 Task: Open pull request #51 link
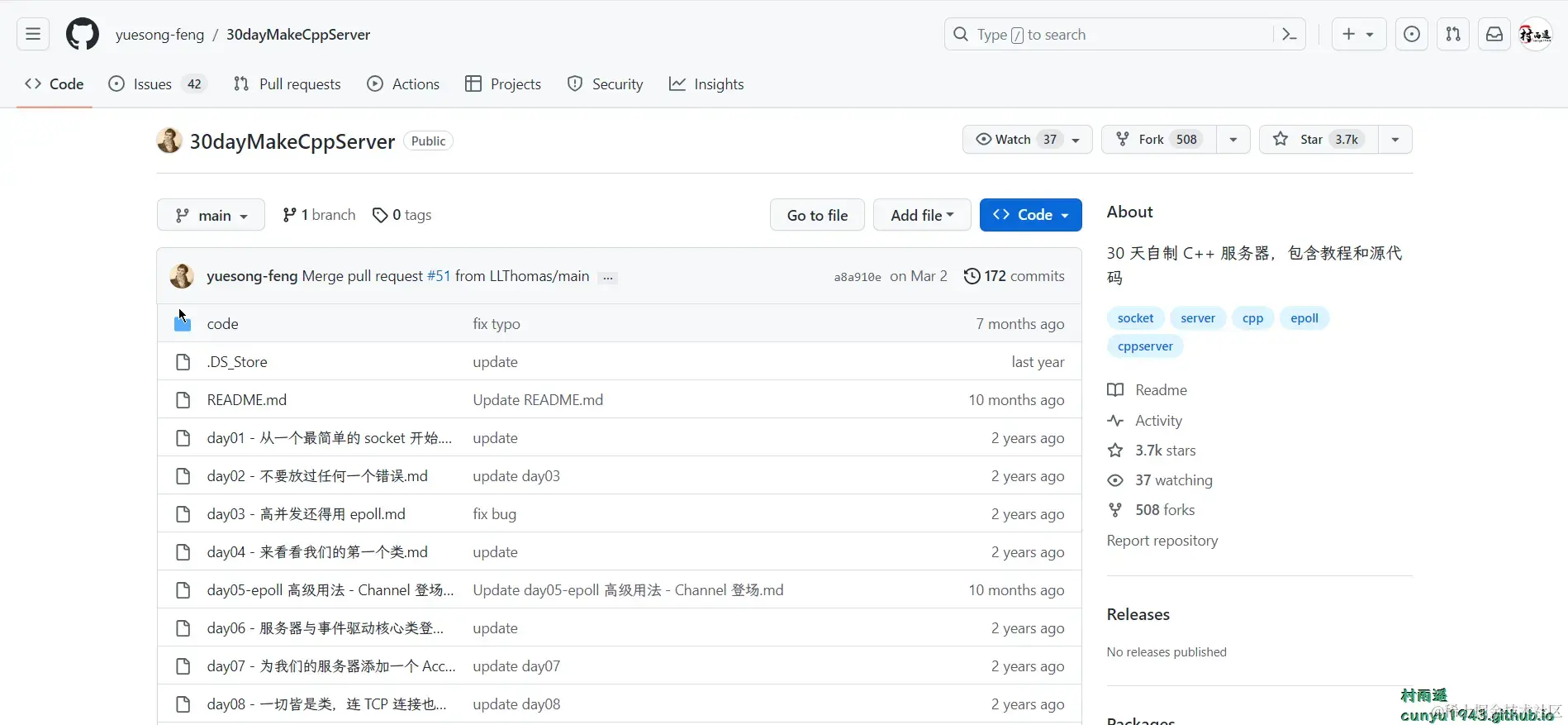tap(439, 276)
